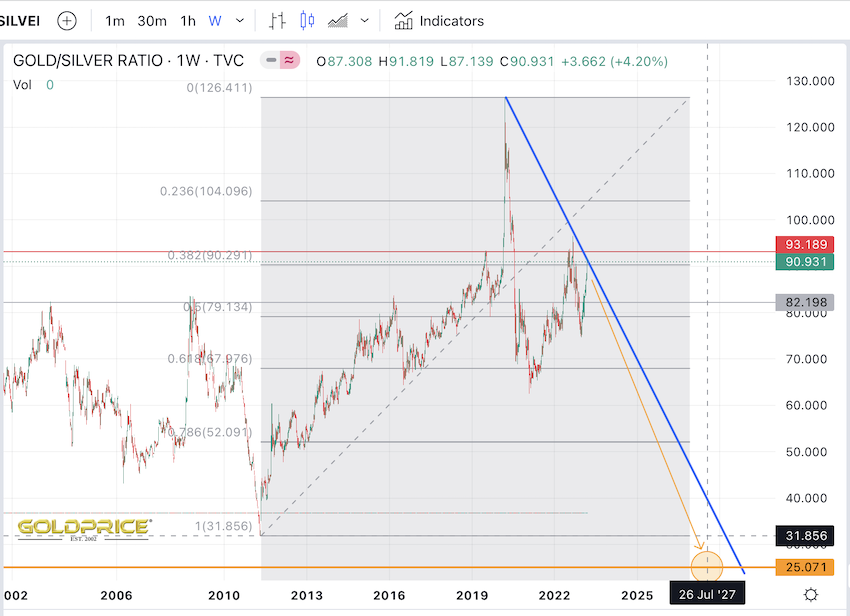Switch to 1m timeframe
This screenshot has width=850, height=616.
click(x=115, y=20)
